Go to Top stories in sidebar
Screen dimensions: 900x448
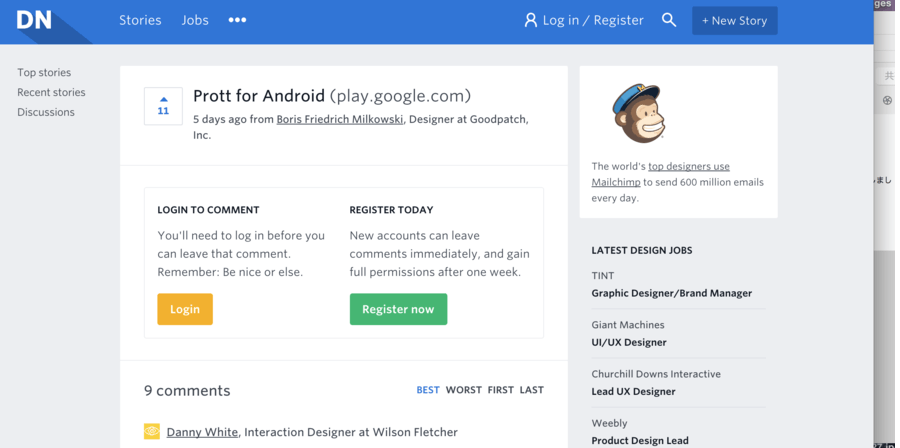[44, 72]
